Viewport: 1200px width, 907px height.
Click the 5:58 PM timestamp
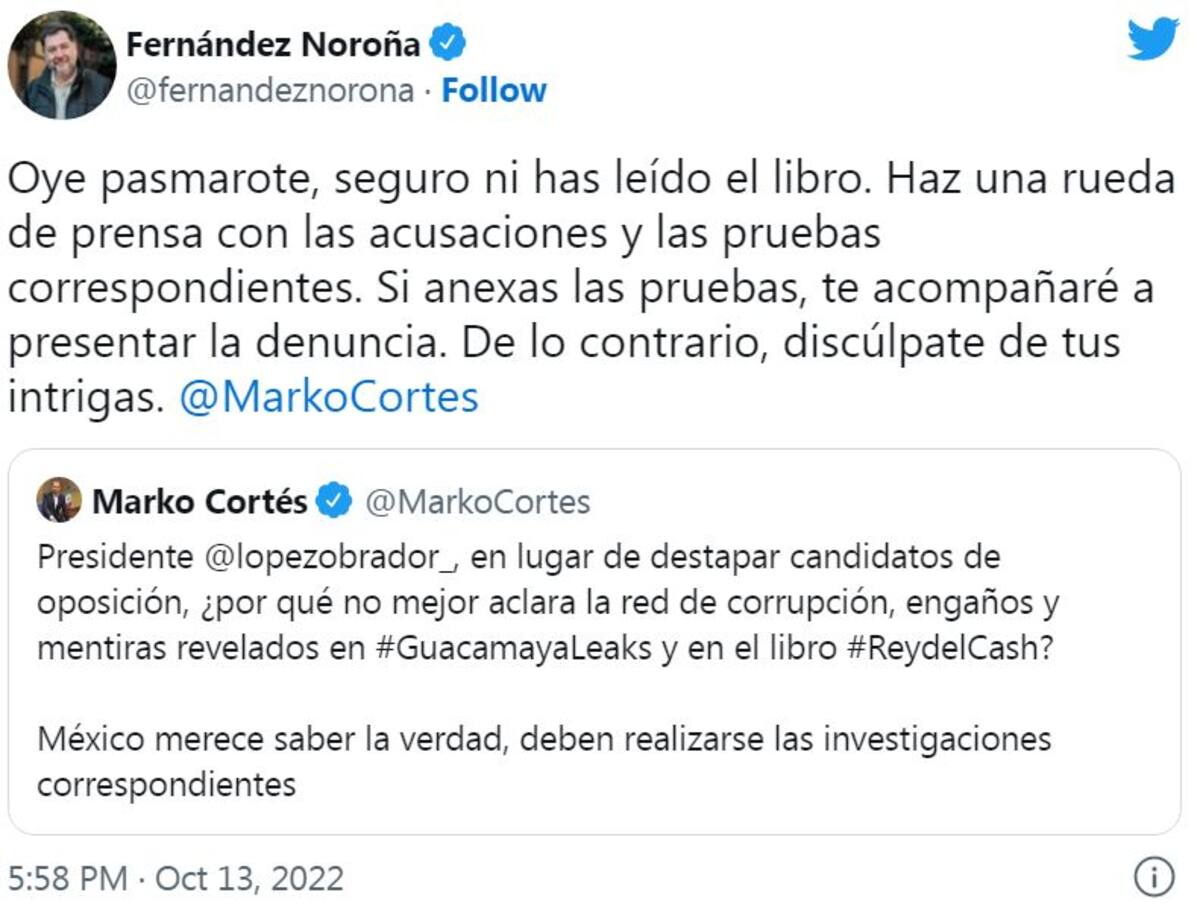pyautogui.click(x=67, y=878)
